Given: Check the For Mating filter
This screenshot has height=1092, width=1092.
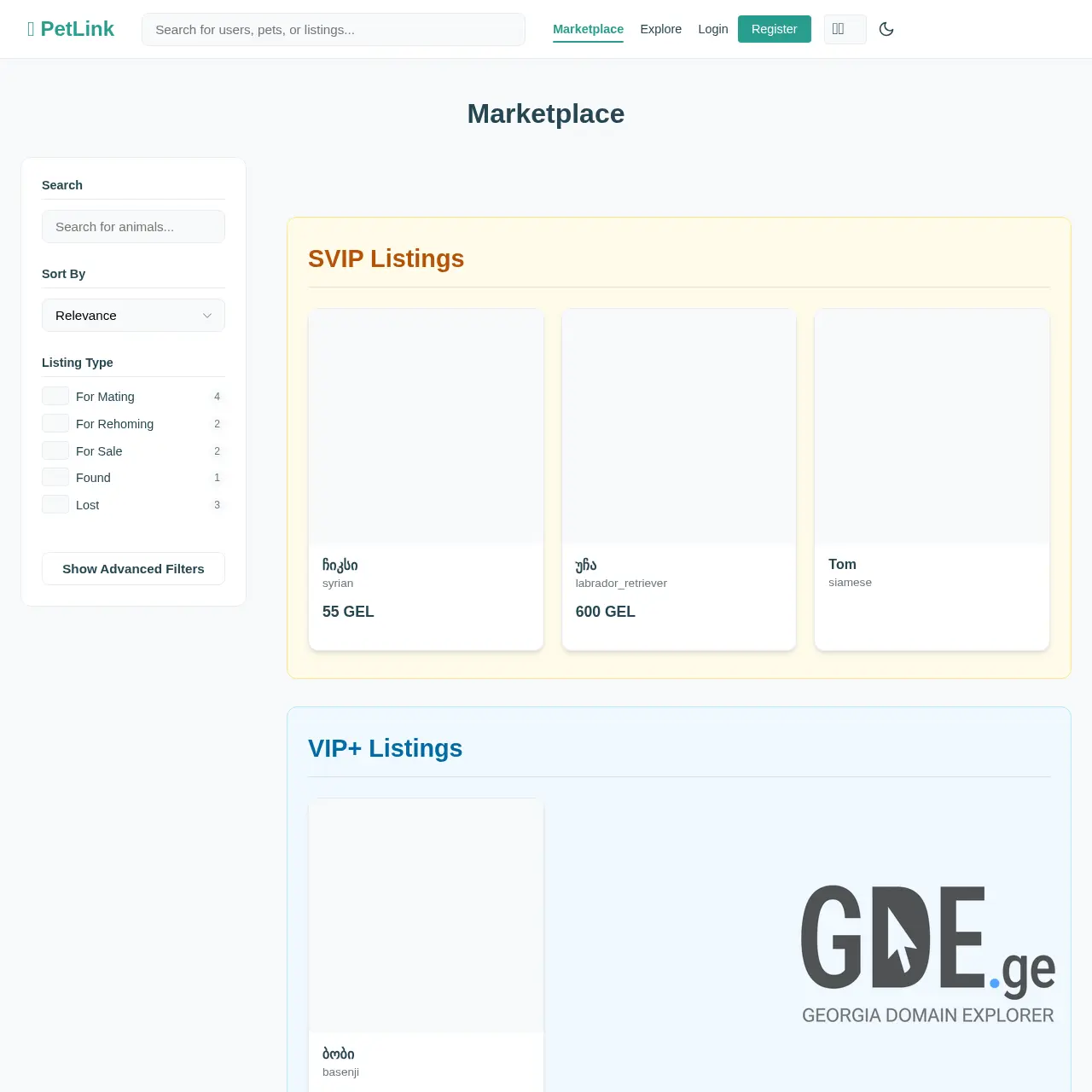Looking at the screenshot, I should coord(55,395).
